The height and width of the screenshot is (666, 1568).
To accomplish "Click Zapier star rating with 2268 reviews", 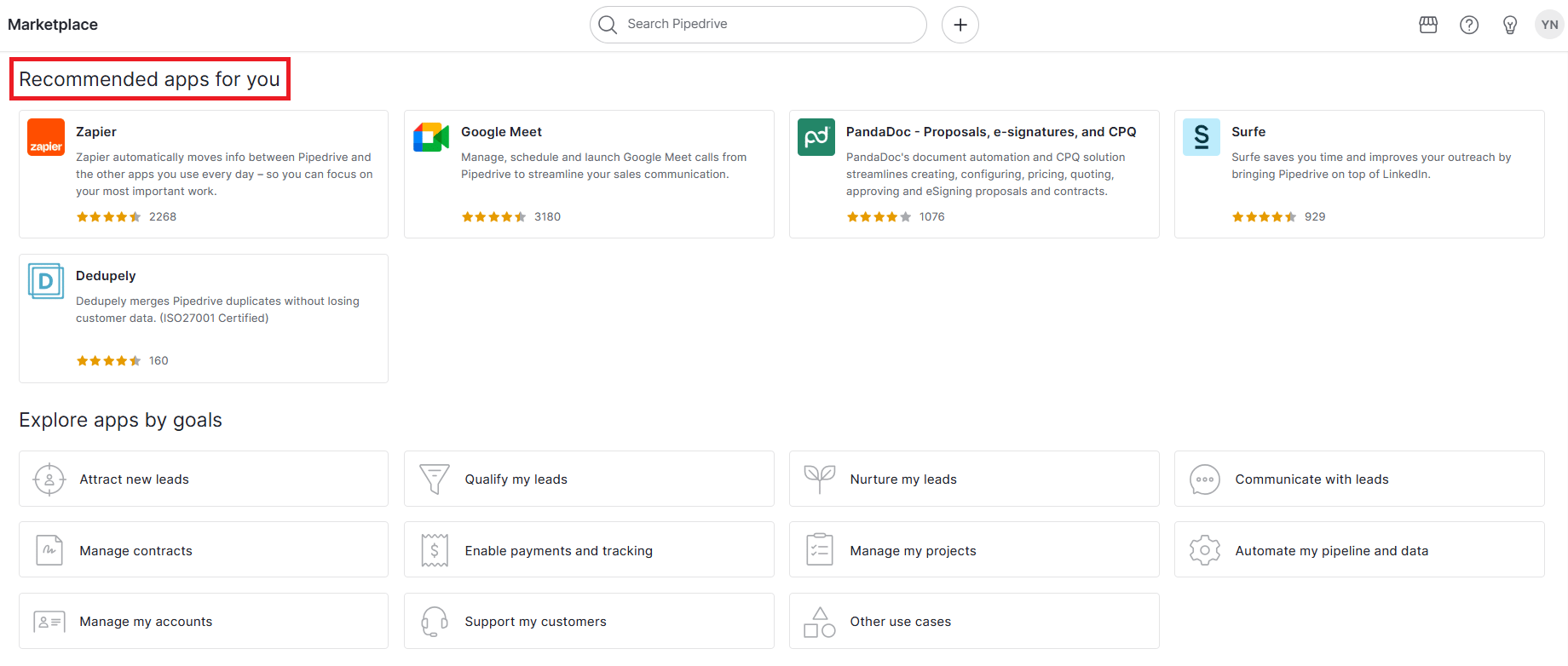I will coord(126,217).
